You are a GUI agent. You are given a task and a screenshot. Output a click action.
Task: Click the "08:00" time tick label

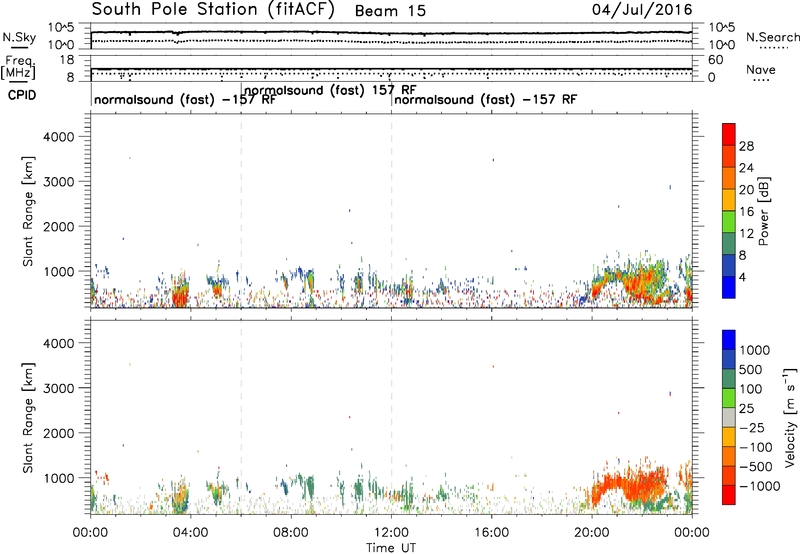point(291,533)
